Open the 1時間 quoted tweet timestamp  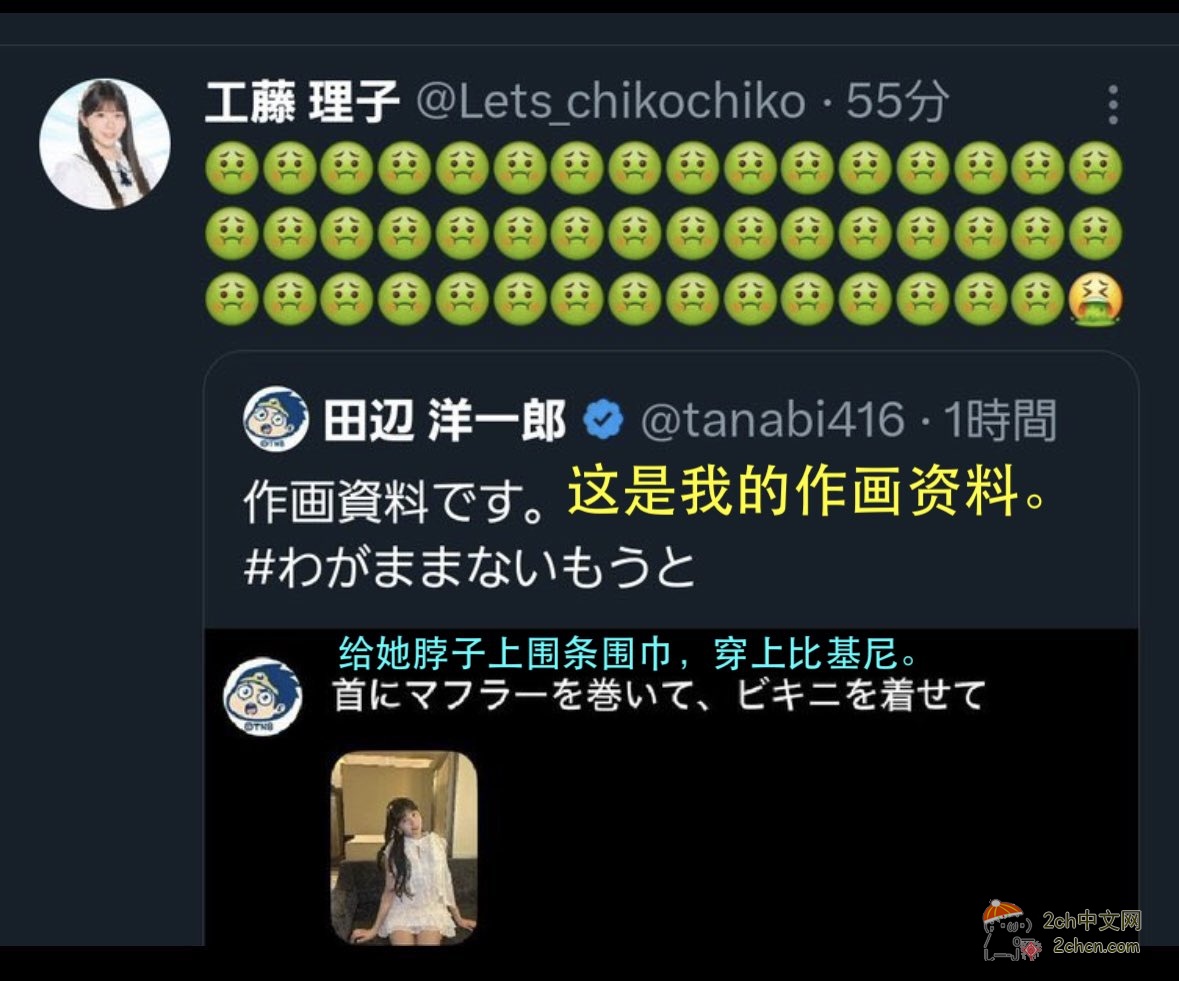[x=1000, y=419]
